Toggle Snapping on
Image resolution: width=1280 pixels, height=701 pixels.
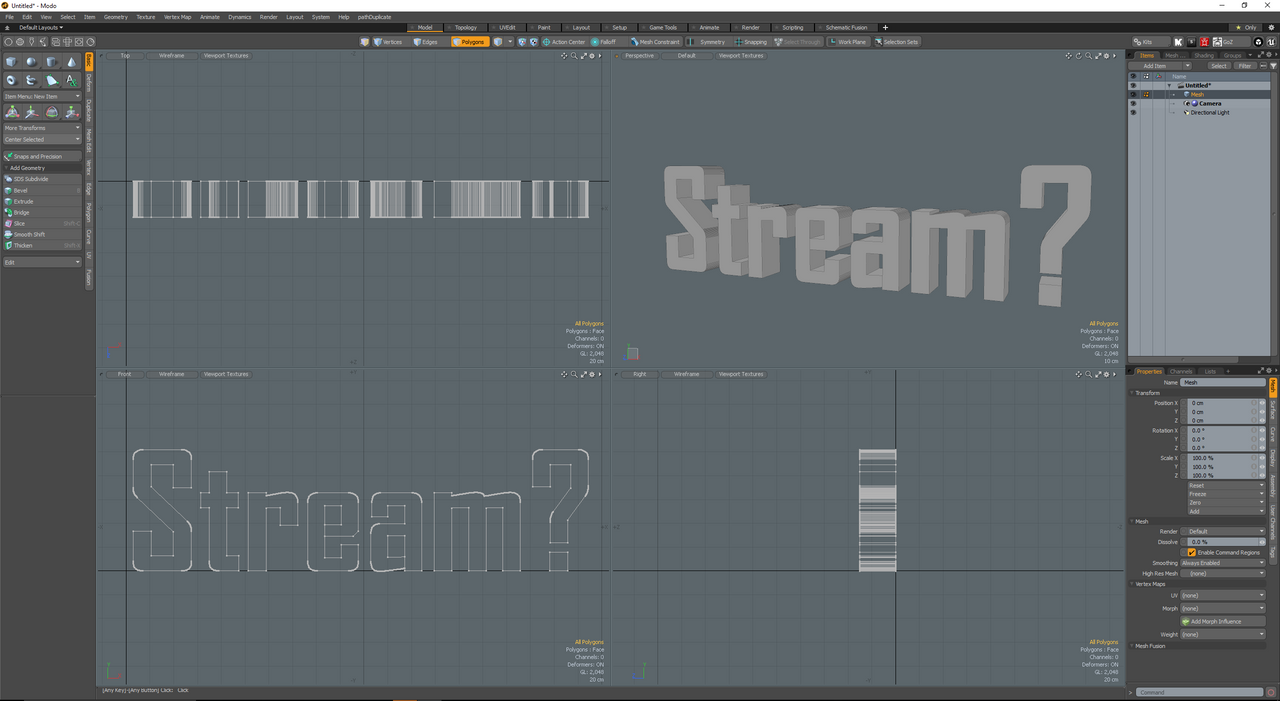pyautogui.click(x=751, y=42)
